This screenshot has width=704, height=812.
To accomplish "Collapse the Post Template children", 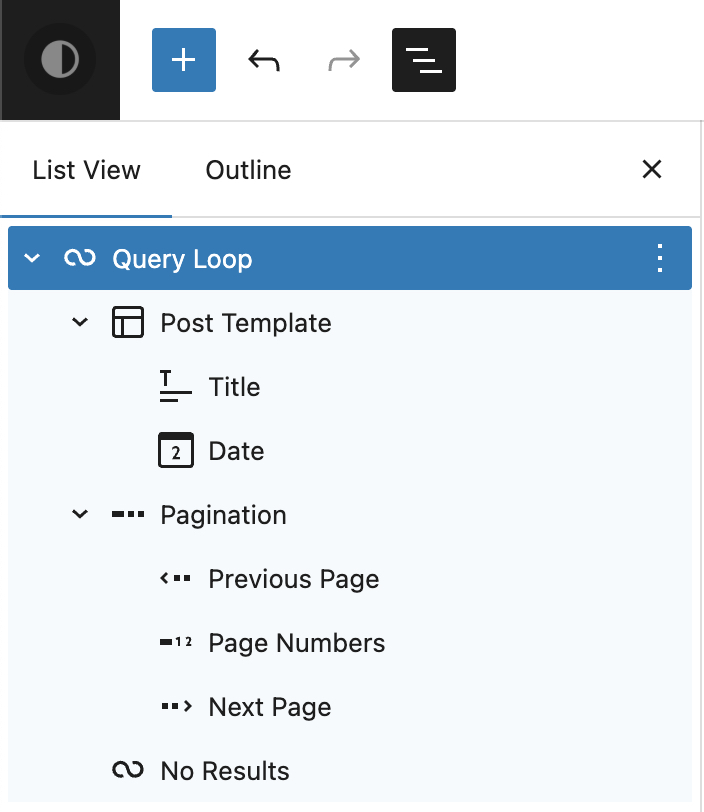I will point(80,322).
